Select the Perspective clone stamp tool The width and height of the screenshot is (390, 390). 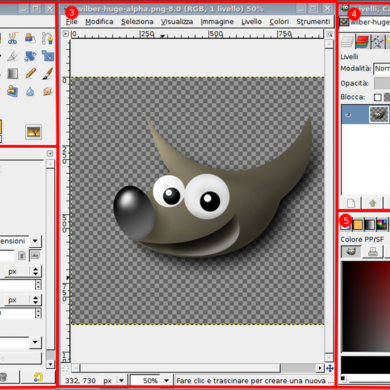point(12,91)
